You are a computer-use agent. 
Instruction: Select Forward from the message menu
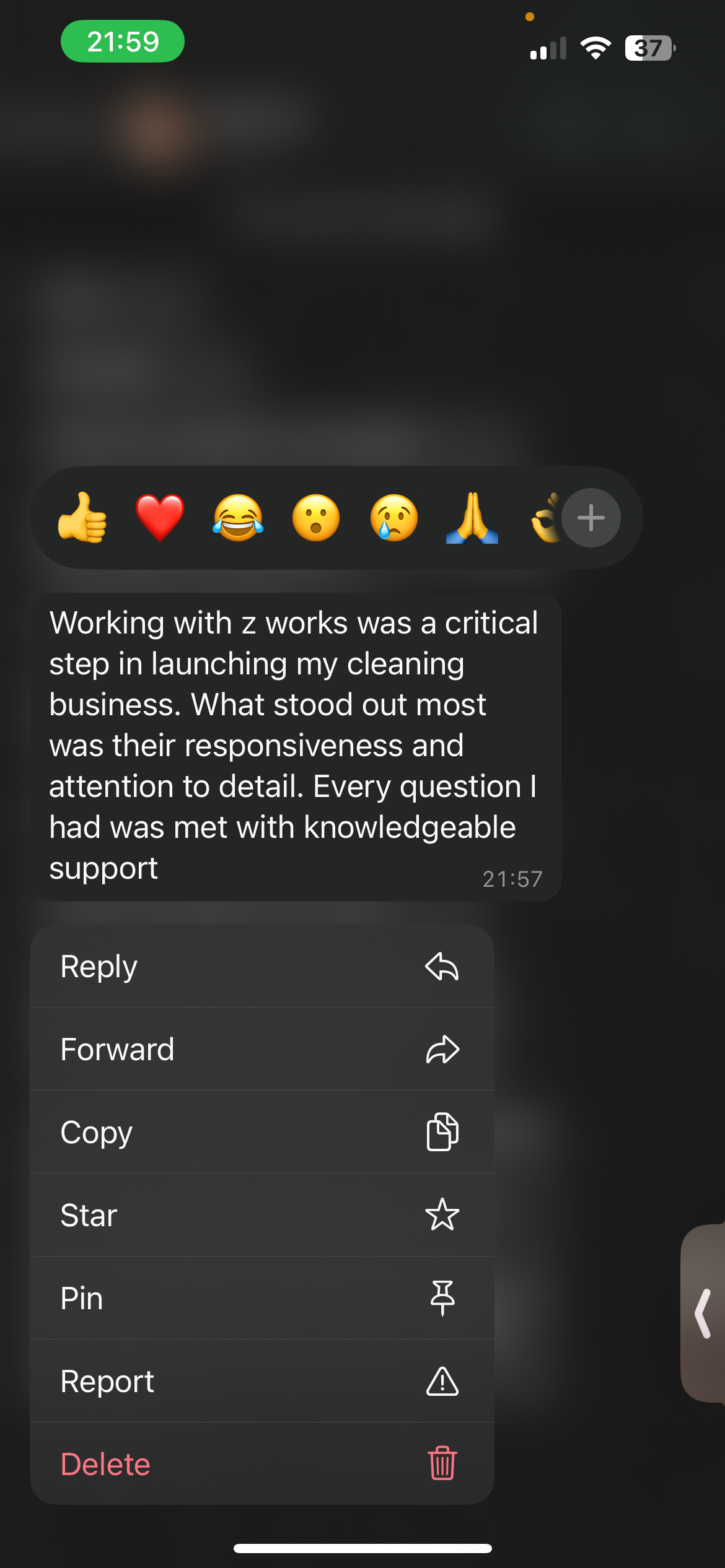click(262, 1050)
